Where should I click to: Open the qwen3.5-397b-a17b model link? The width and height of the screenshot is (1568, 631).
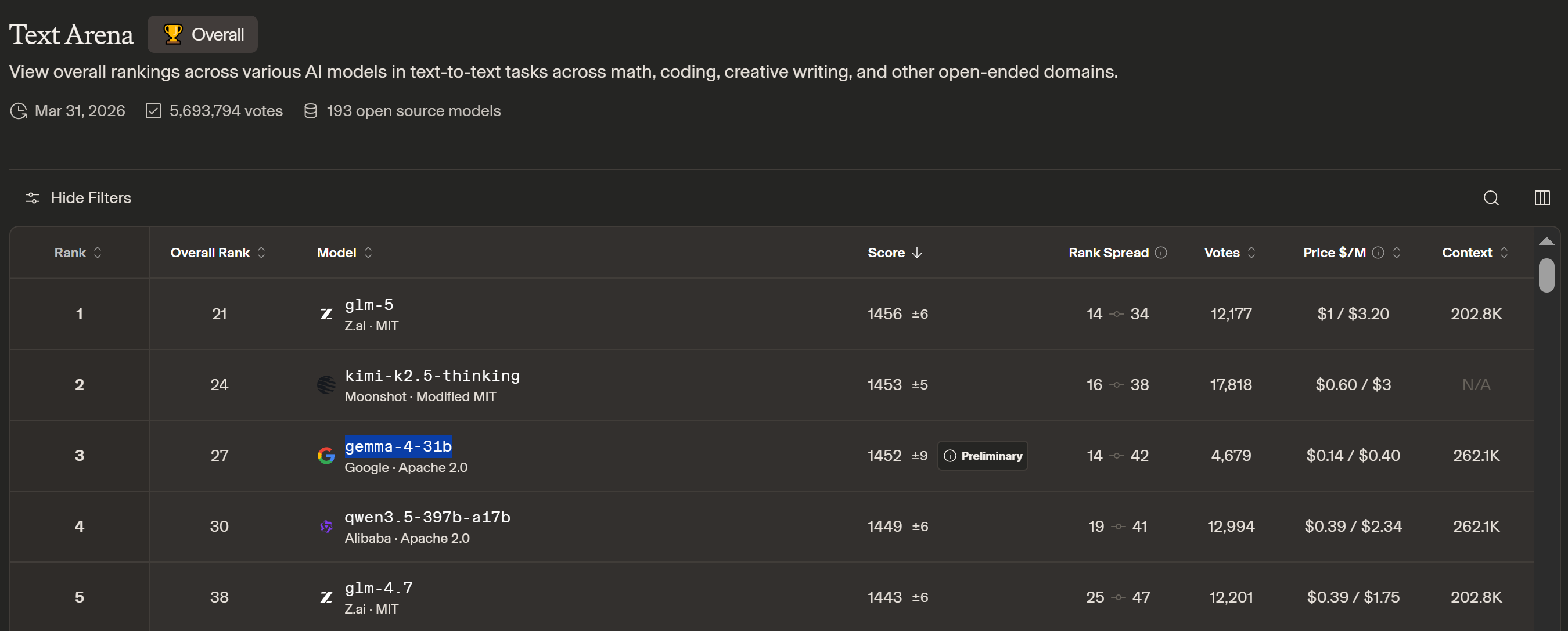coord(427,517)
